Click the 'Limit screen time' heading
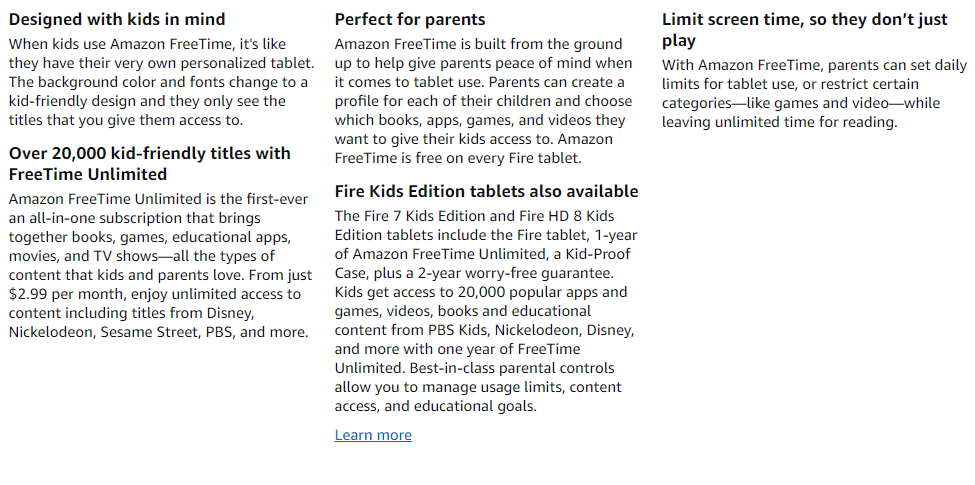This screenshot has width=975, height=485. point(805,30)
